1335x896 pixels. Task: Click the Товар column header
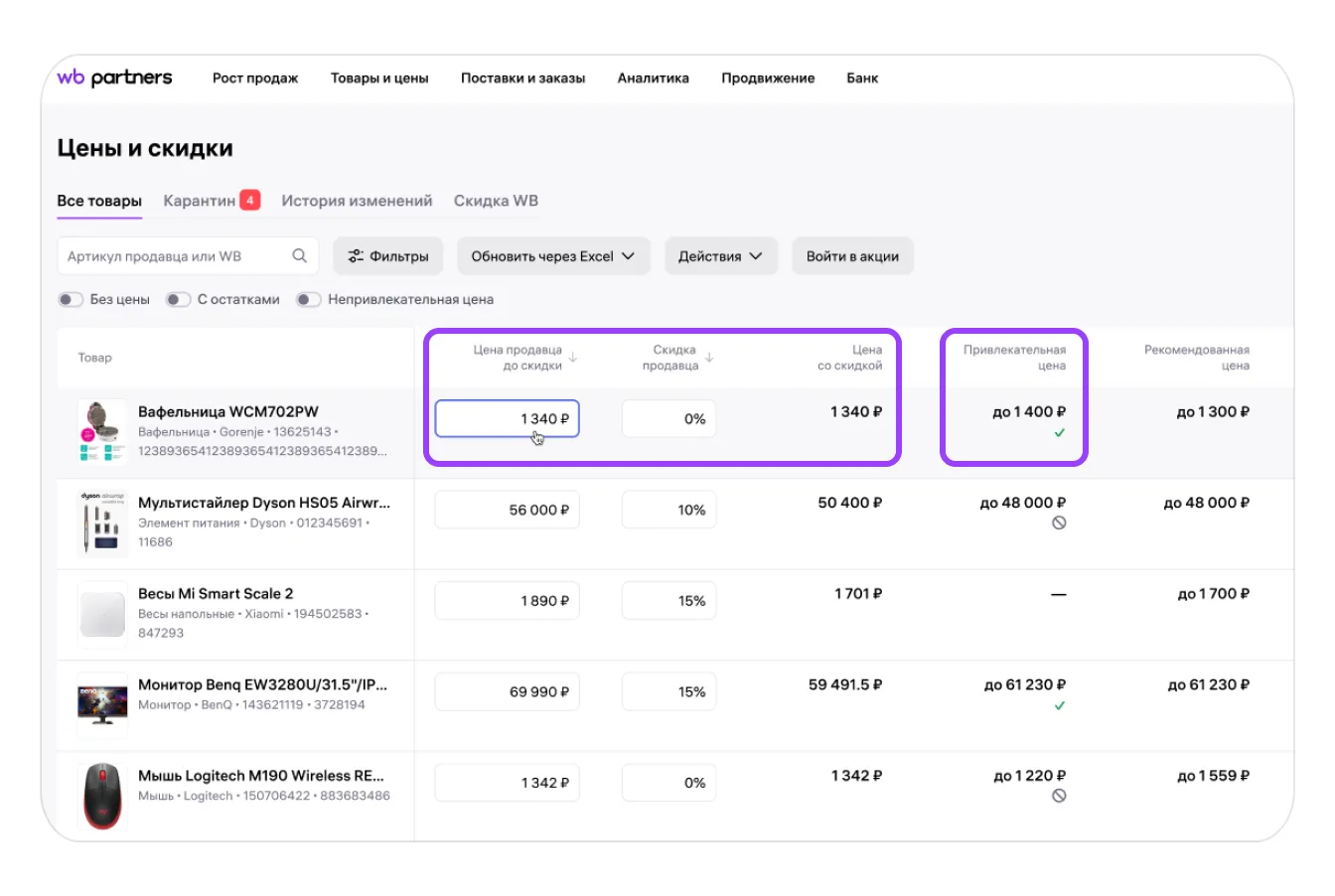(95, 358)
